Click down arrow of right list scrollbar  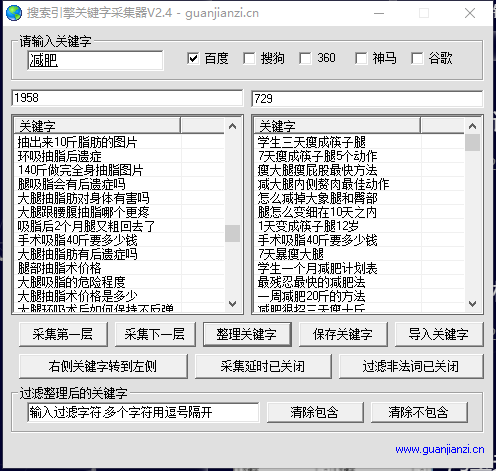(x=472, y=304)
